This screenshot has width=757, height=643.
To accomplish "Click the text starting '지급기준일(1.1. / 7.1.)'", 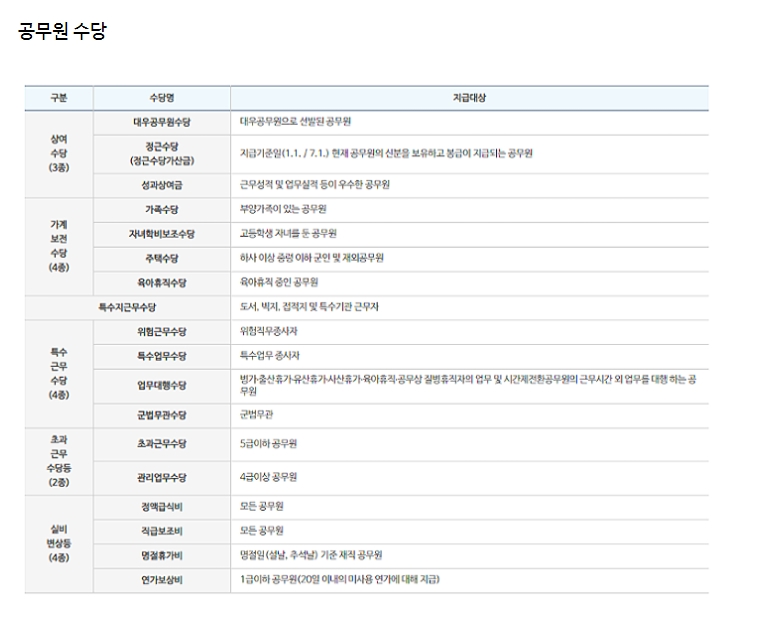I will [x=386, y=154].
